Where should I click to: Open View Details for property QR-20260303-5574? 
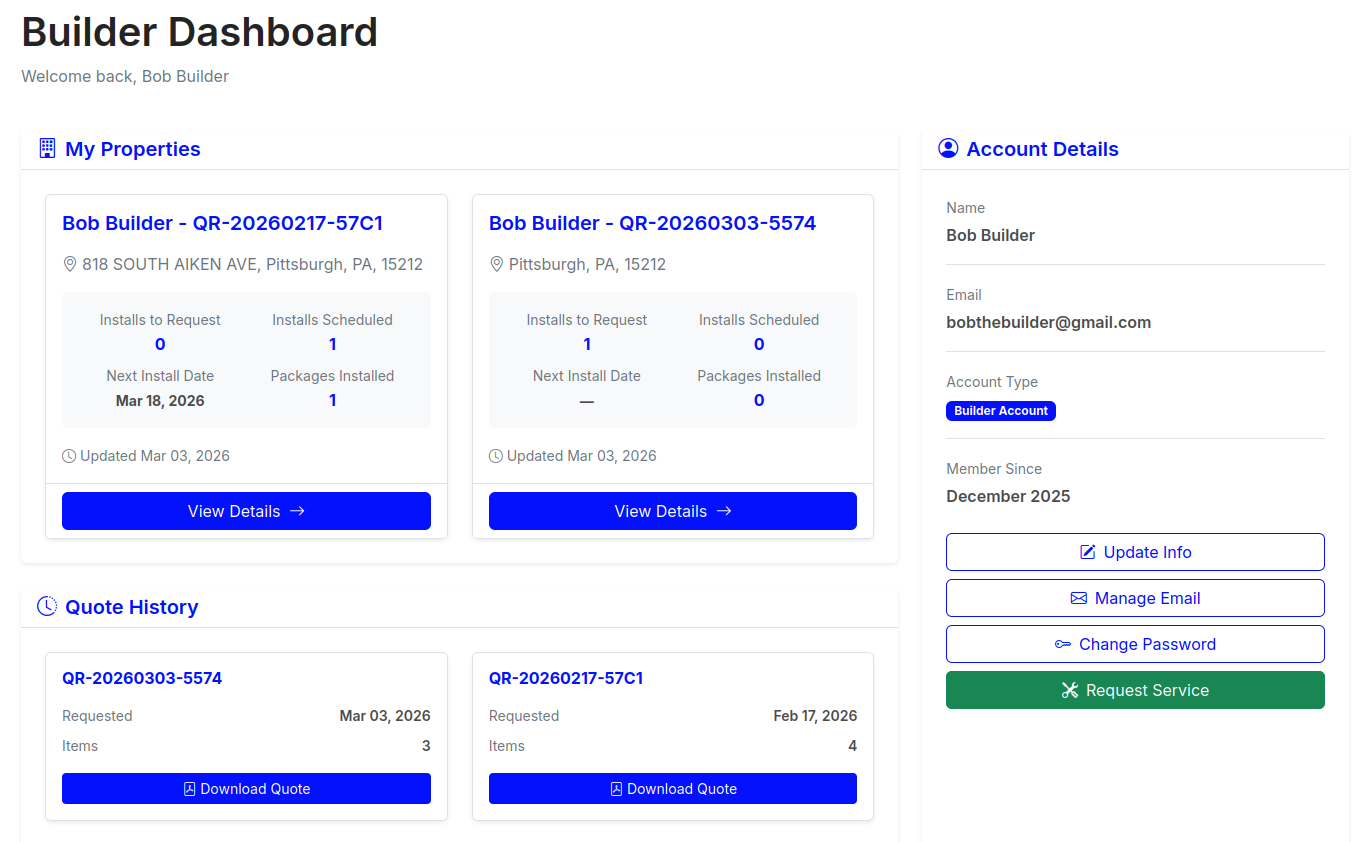point(672,511)
